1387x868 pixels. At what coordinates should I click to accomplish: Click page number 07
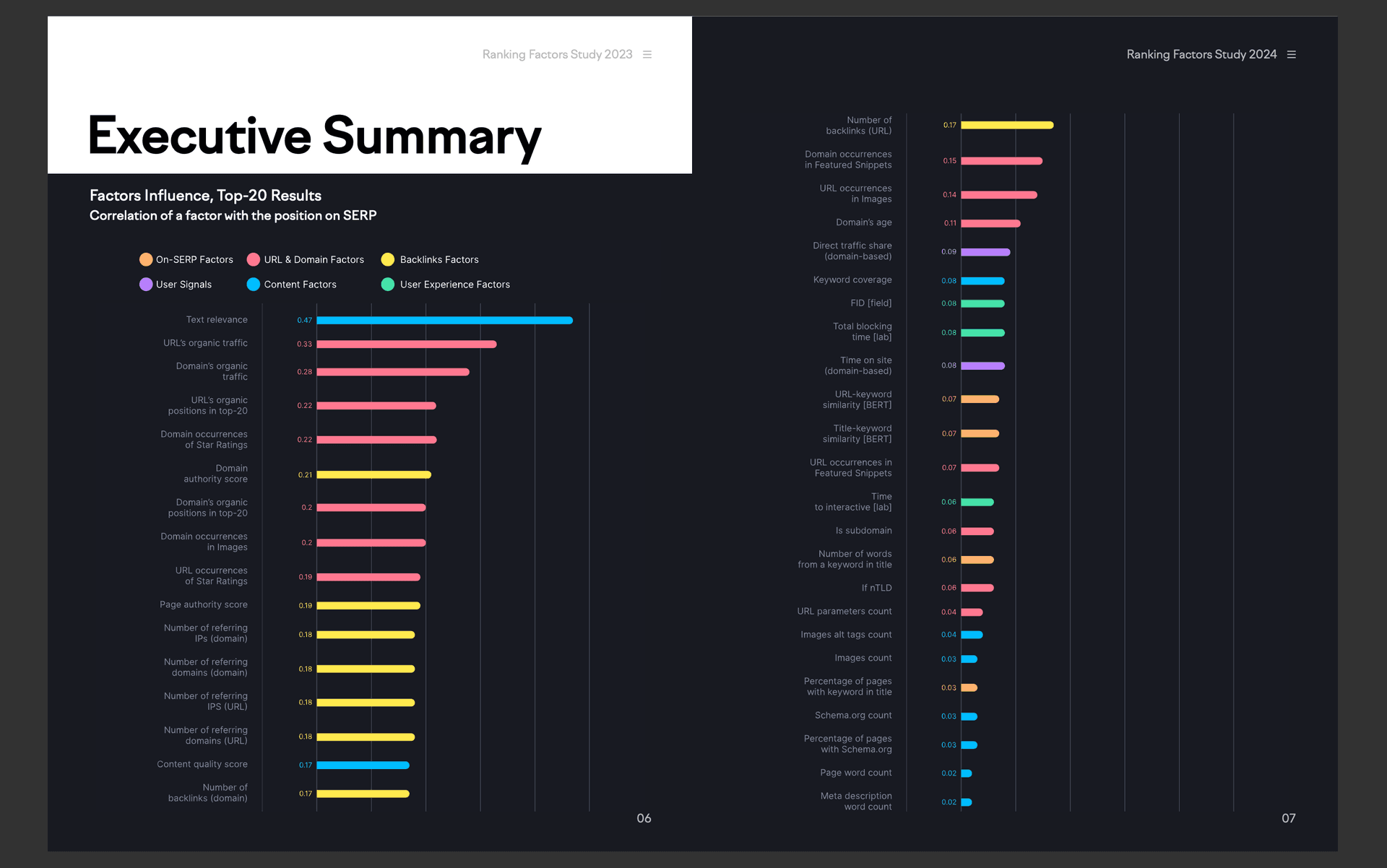[1289, 818]
